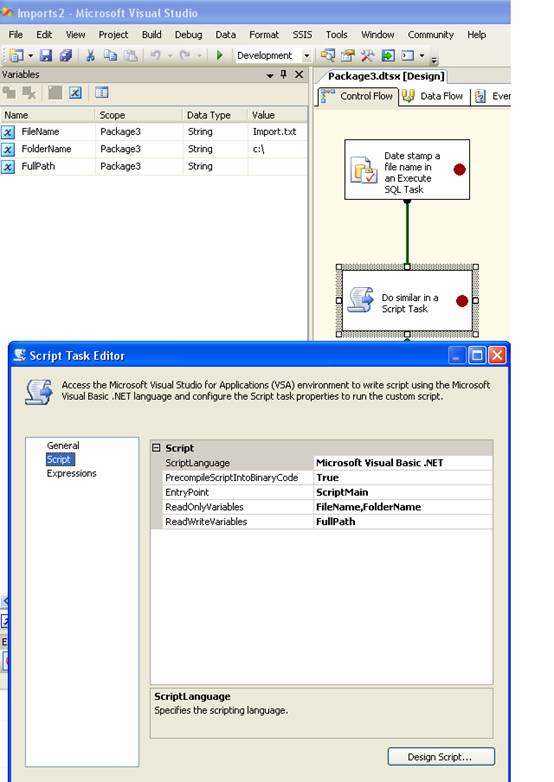Screen dimensions: 554x782
Task: Toggle breakpoint dot on Script Task
Action: click(462, 301)
